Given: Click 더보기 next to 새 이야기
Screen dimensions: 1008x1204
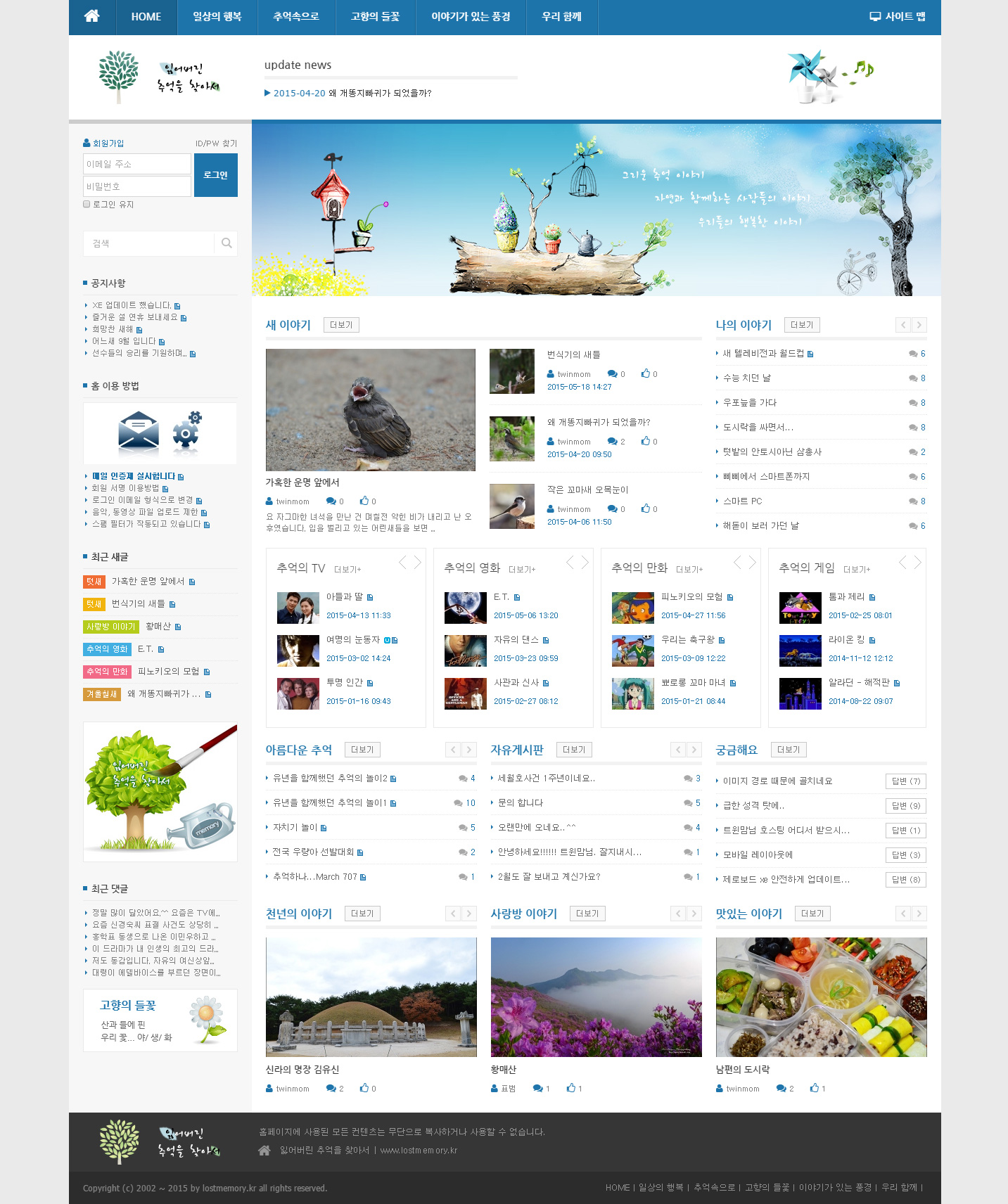Looking at the screenshot, I should [341, 325].
